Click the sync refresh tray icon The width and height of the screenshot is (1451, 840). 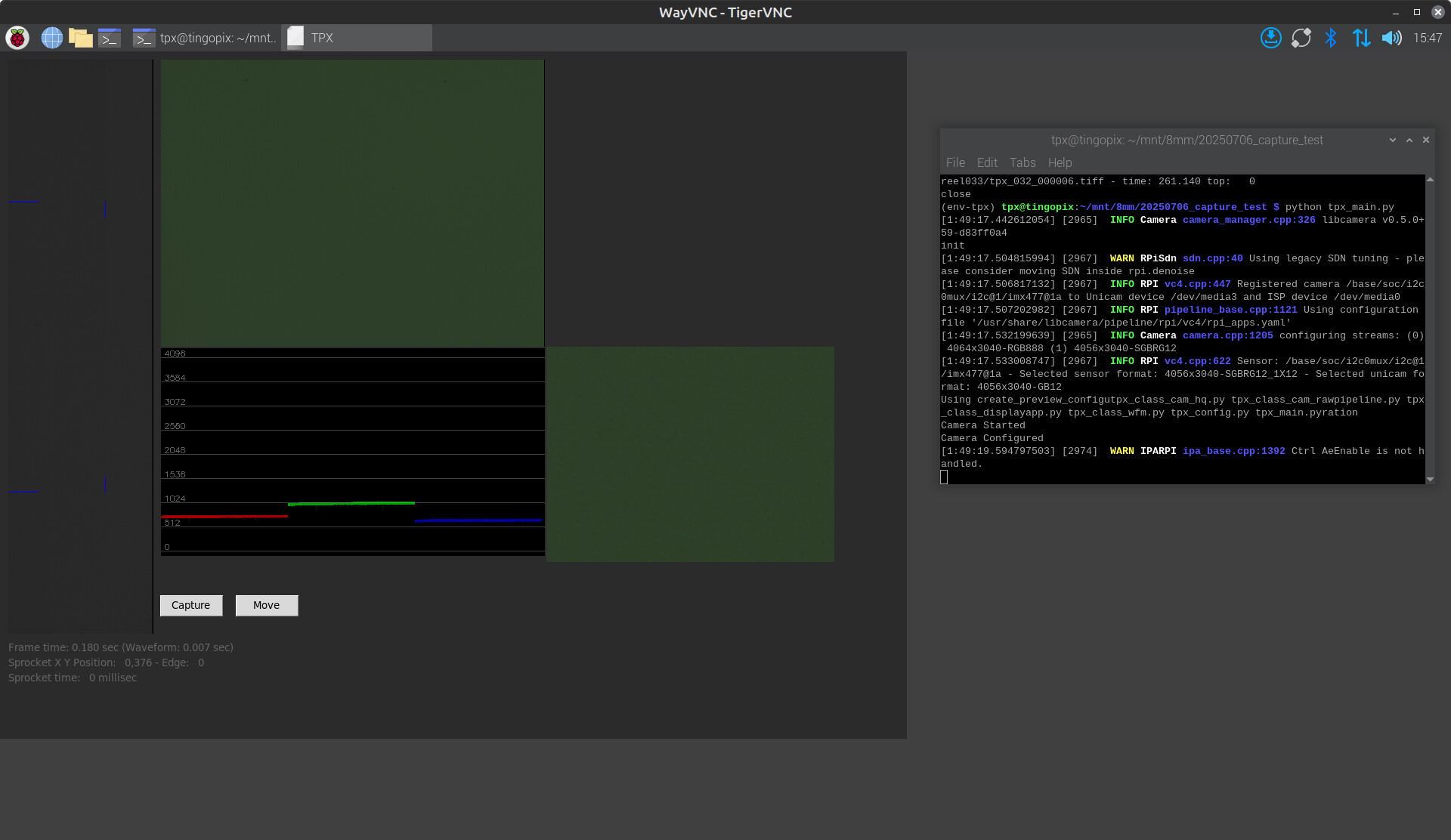point(1301,38)
